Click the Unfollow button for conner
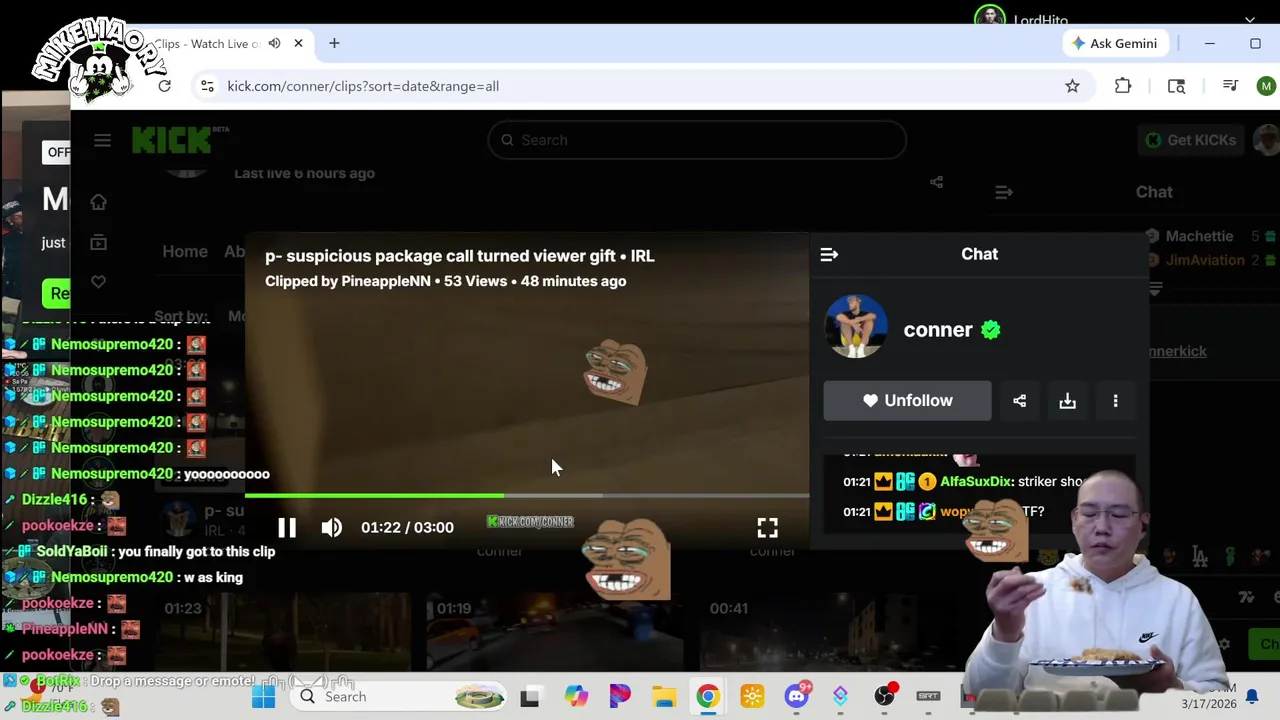1280x720 pixels. pos(907,400)
